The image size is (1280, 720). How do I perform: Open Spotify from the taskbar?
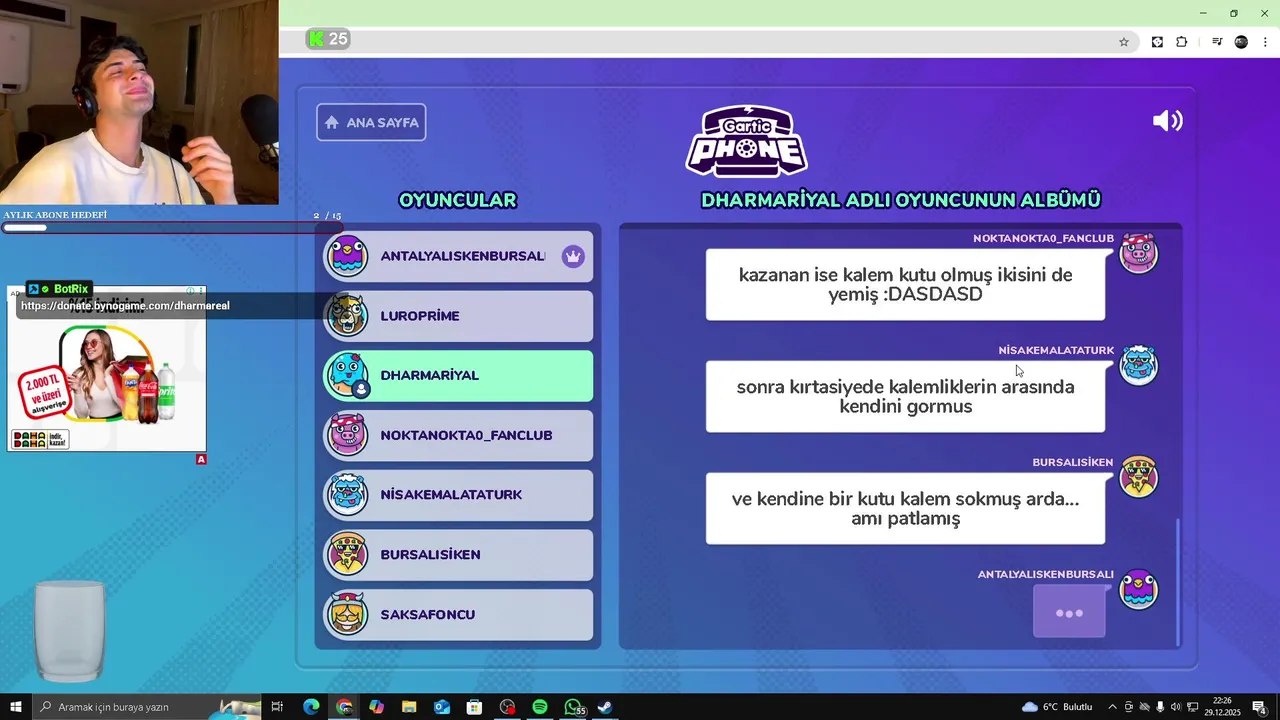540,707
